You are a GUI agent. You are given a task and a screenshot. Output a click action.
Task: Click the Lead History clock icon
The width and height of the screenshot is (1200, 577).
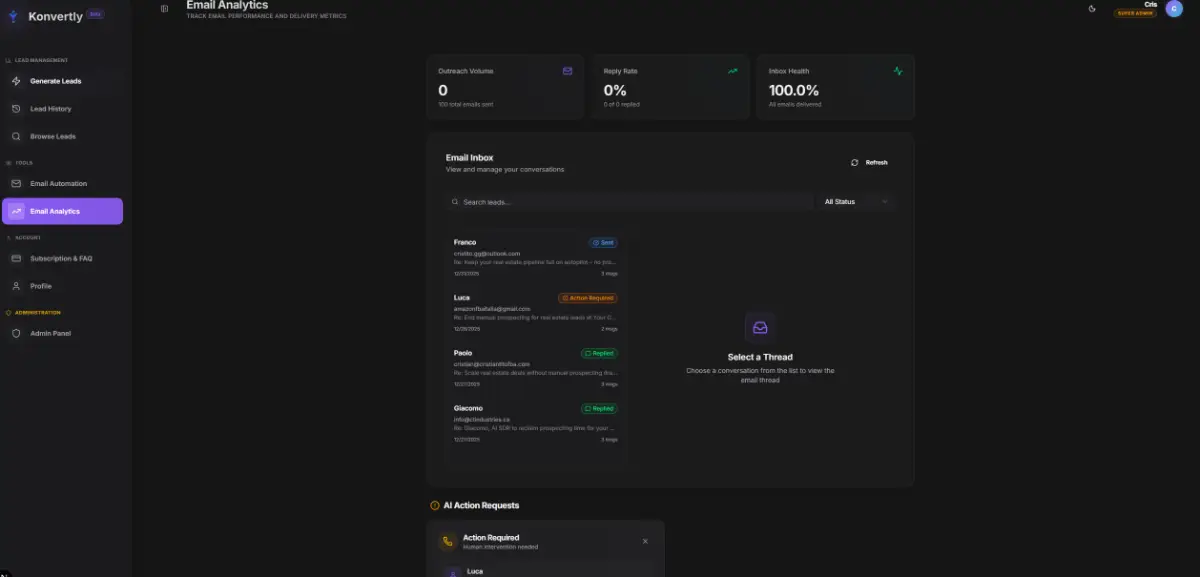point(16,108)
